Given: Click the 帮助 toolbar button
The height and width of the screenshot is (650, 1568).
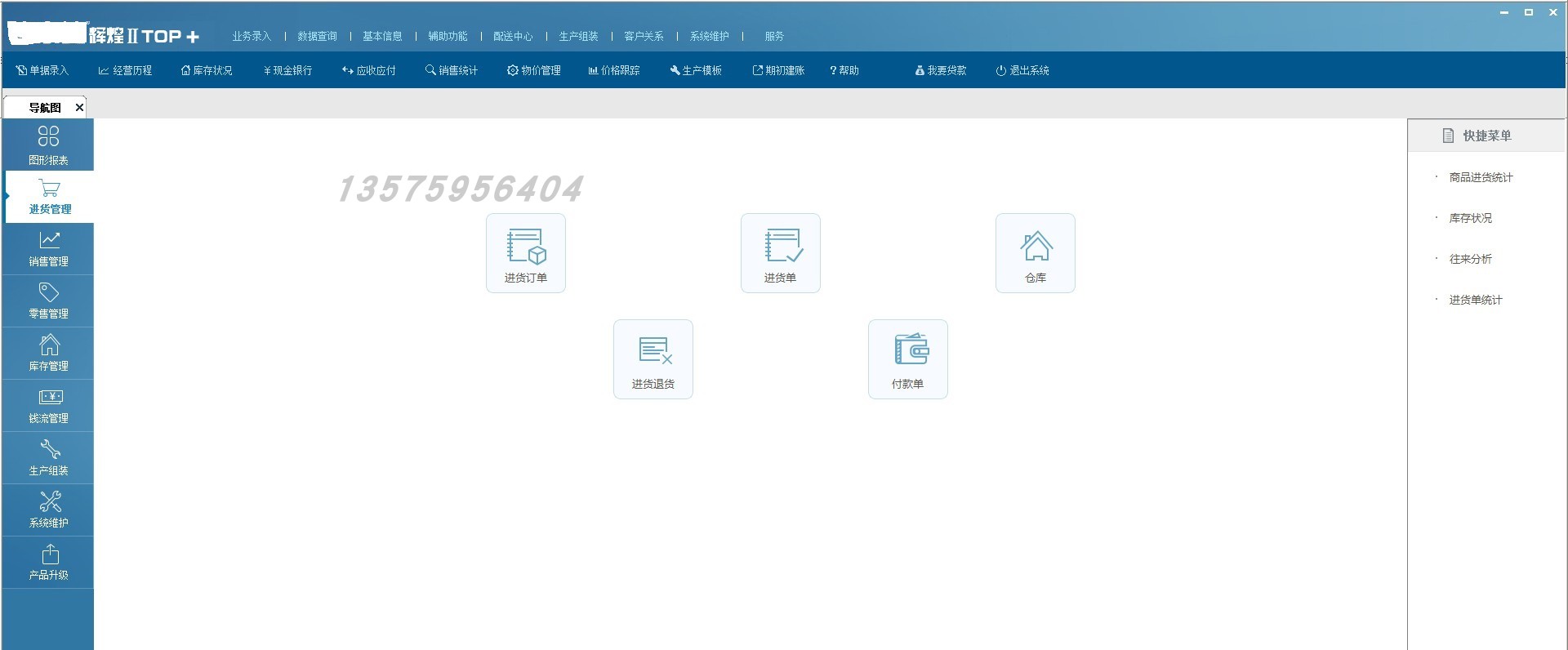Looking at the screenshot, I should click(x=844, y=71).
